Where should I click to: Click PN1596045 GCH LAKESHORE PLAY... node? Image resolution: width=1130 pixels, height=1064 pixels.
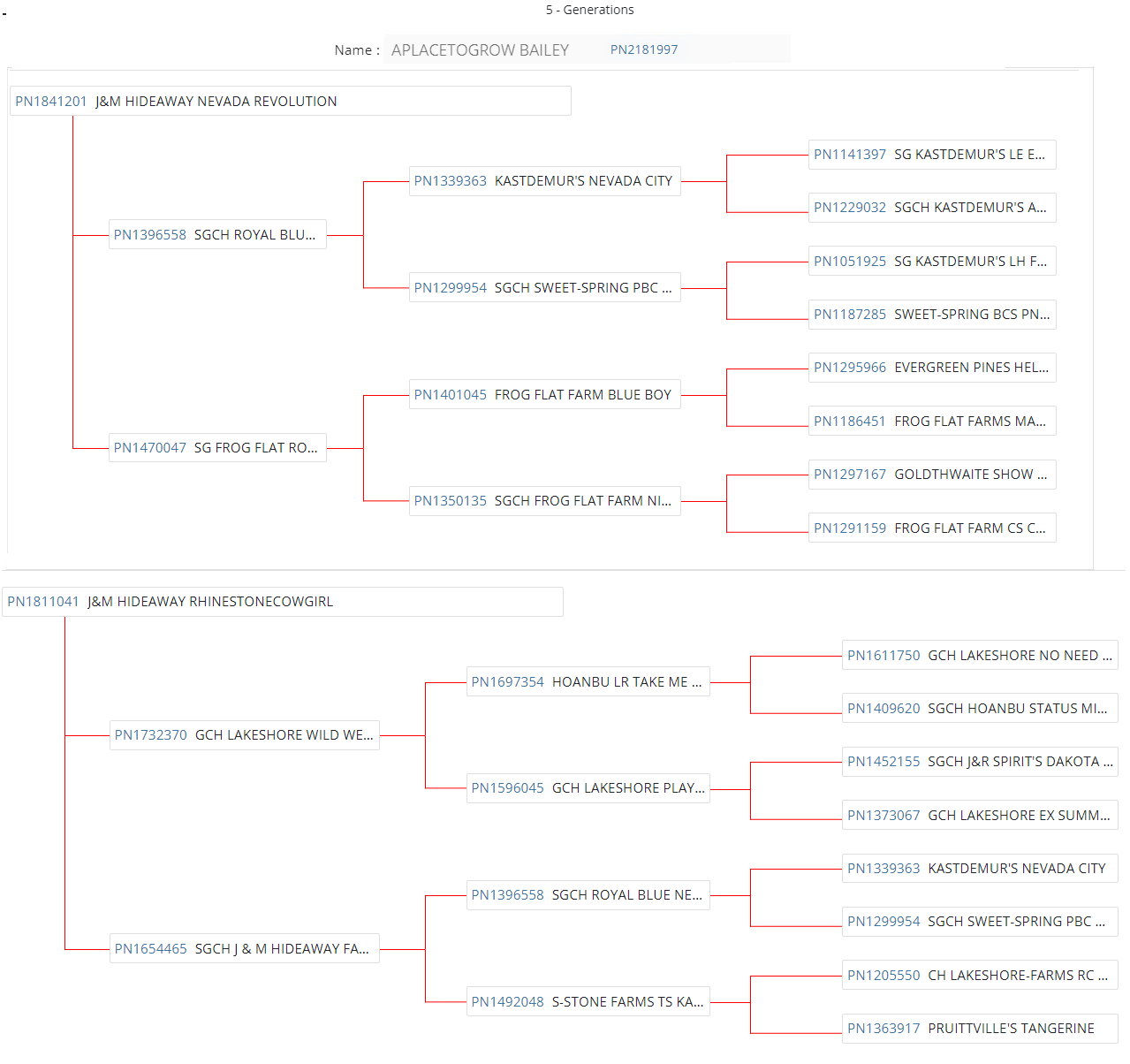(587, 788)
